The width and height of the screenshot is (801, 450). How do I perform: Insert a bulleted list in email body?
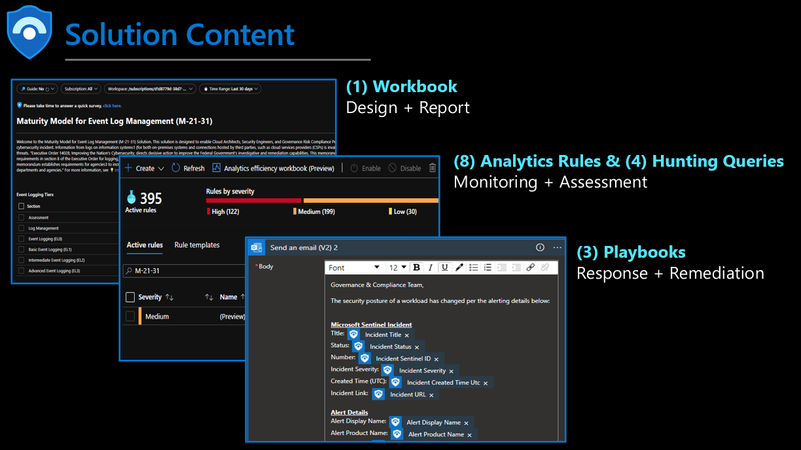click(x=474, y=268)
